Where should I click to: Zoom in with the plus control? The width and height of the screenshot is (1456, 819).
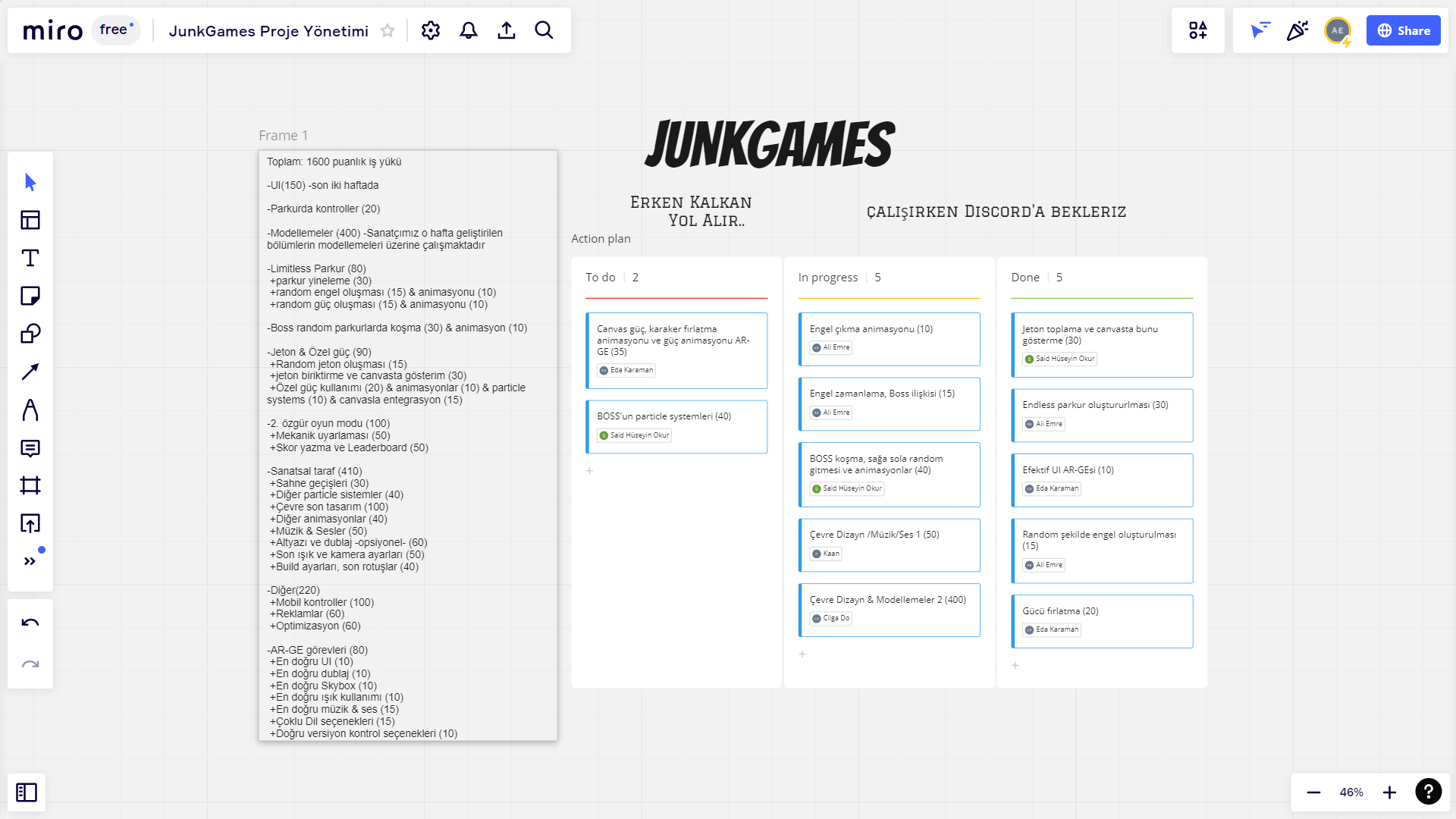pyautogui.click(x=1389, y=792)
